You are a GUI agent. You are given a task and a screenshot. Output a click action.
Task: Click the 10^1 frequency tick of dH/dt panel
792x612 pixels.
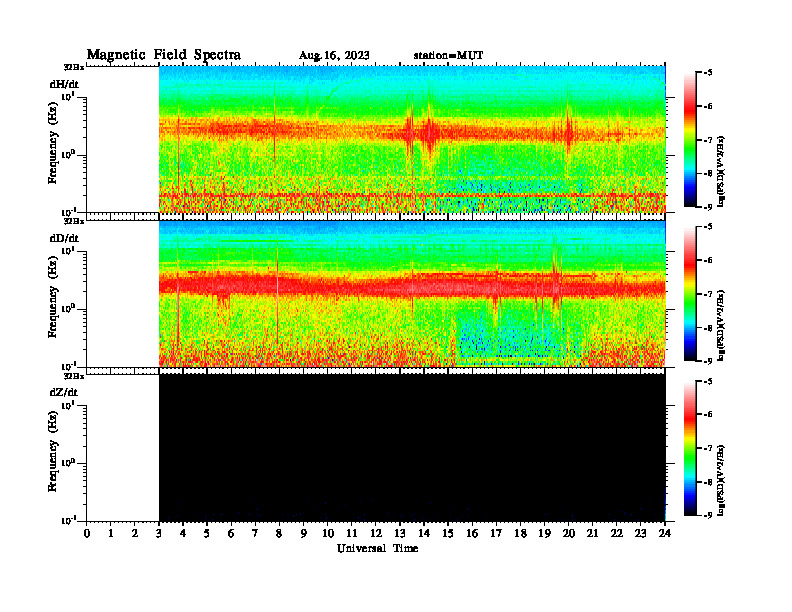[68, 96]
